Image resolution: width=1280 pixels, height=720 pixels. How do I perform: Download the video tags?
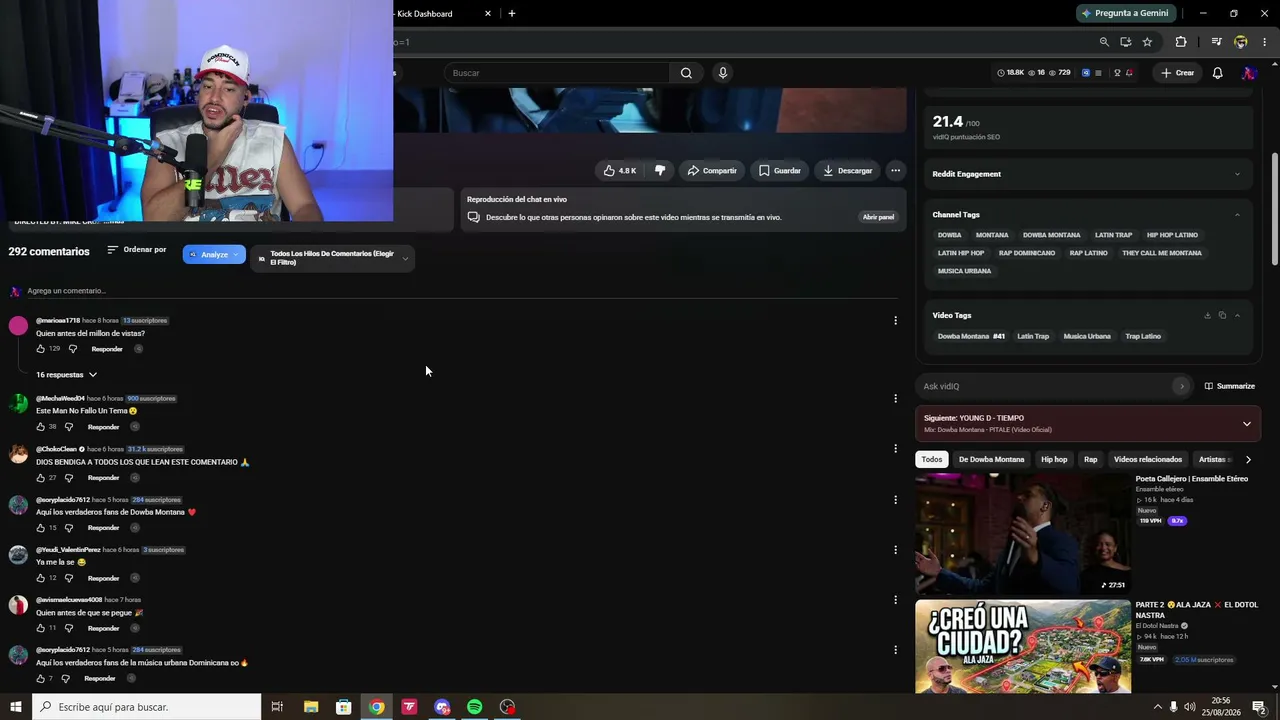click(x=1207, y=315)
